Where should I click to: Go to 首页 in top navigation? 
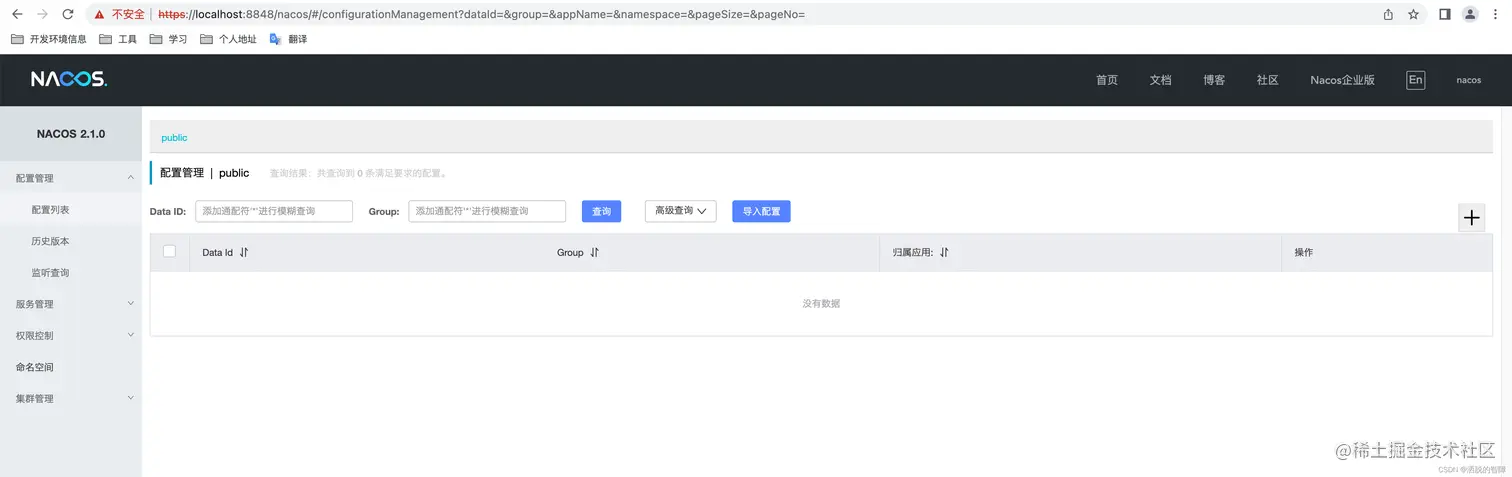(1107, 80)
